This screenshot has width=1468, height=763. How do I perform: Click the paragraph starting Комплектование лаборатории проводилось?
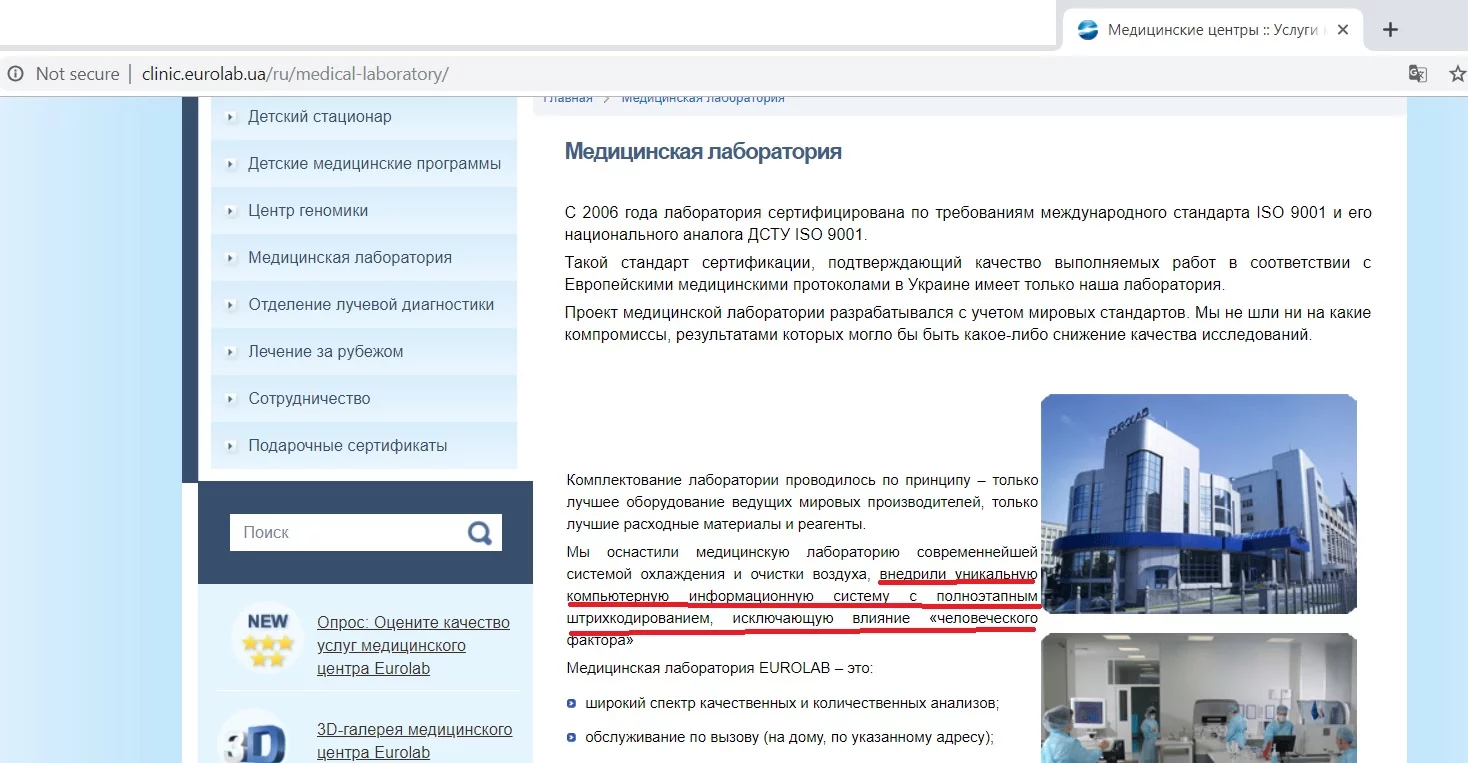click(802, 502)
